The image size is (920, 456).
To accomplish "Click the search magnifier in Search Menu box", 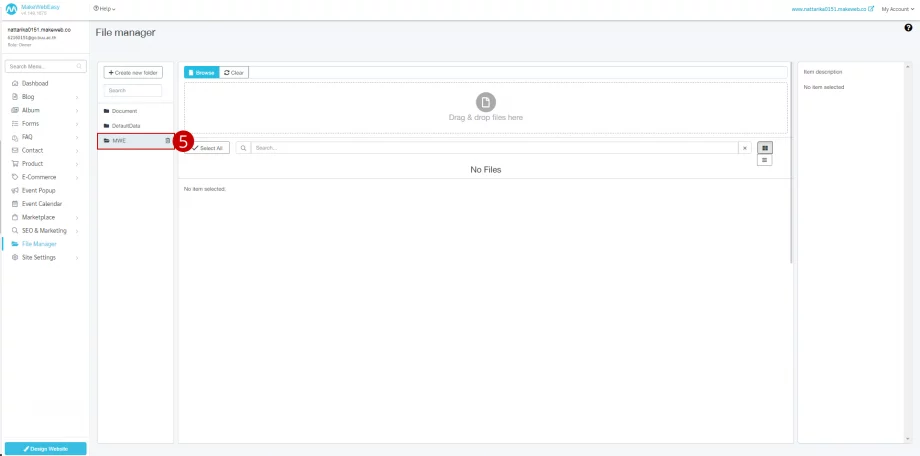I will tap(80, 66).
